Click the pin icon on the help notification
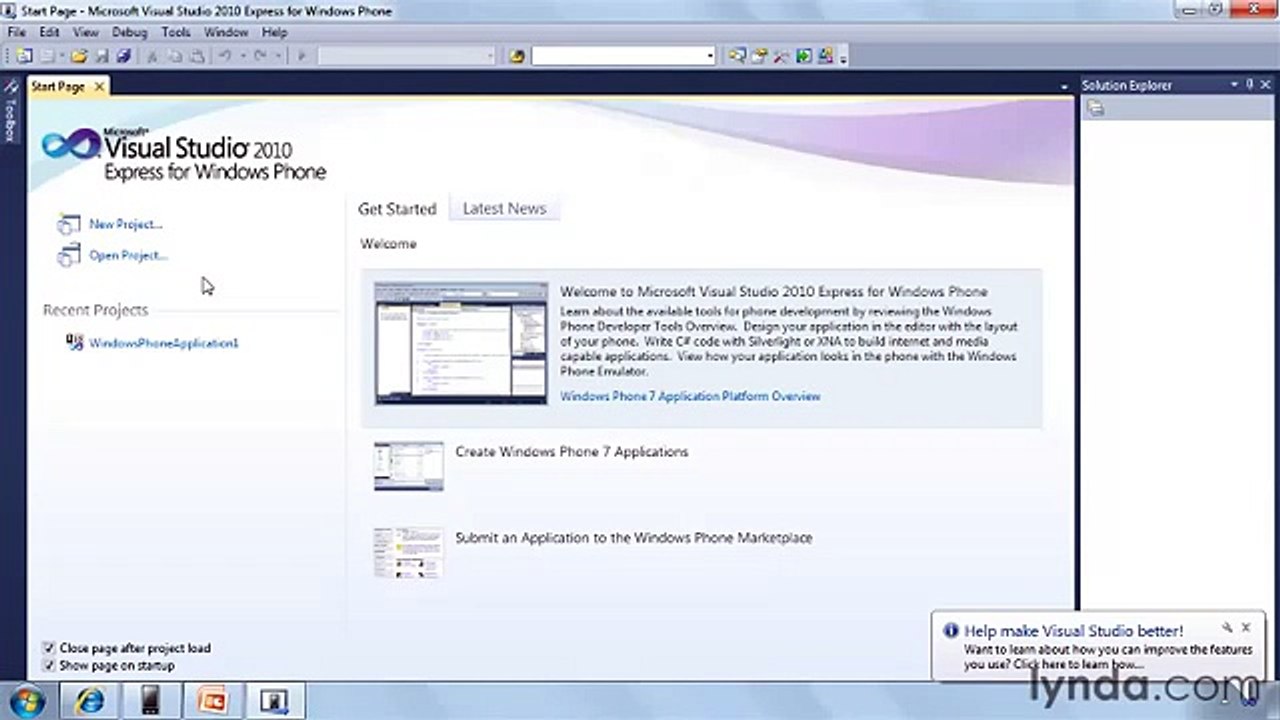1280x720 pixels. (1227, 628)
